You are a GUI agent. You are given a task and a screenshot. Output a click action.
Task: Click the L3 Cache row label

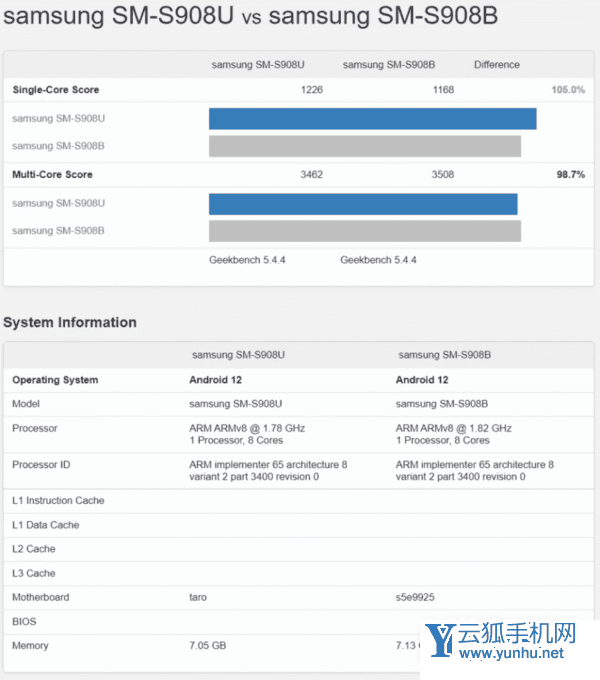[34, 573]
